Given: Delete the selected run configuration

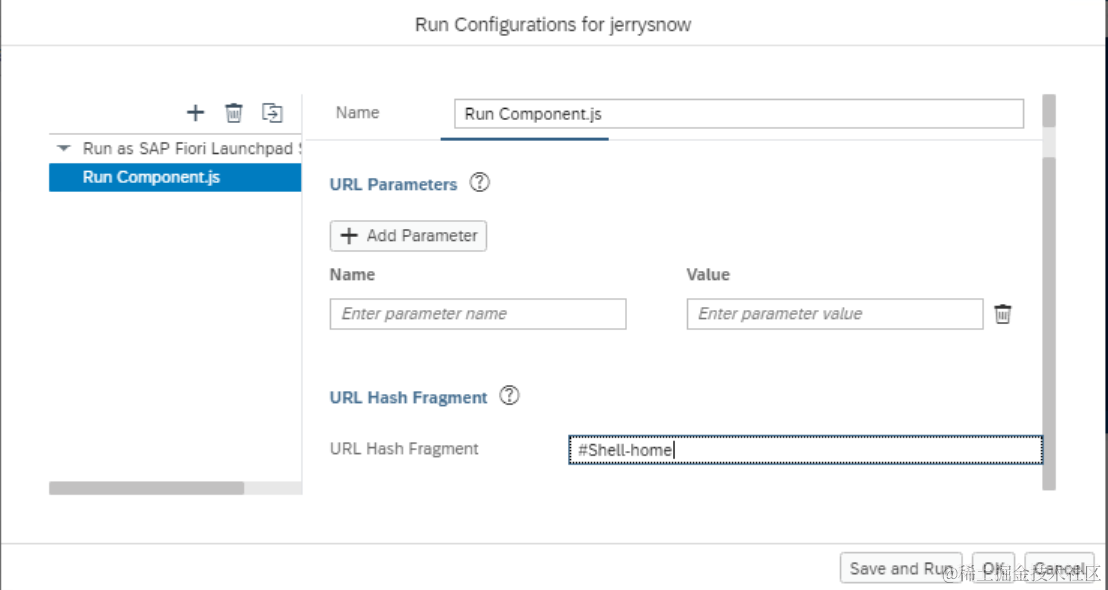Looking at the screenshot, I should 233,112.
